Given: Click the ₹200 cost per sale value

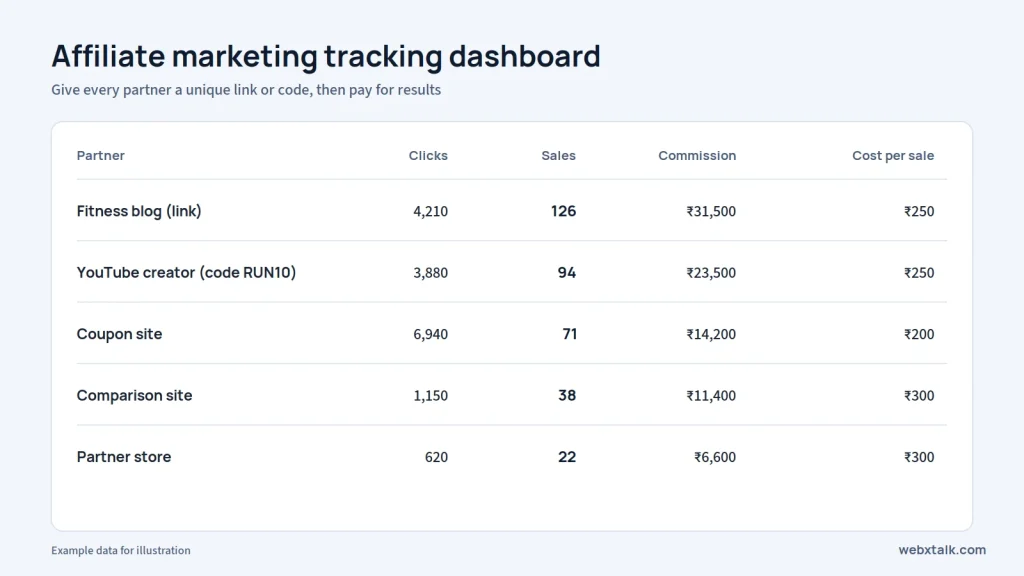Looking at the screenshot, I should pos(919,334).
